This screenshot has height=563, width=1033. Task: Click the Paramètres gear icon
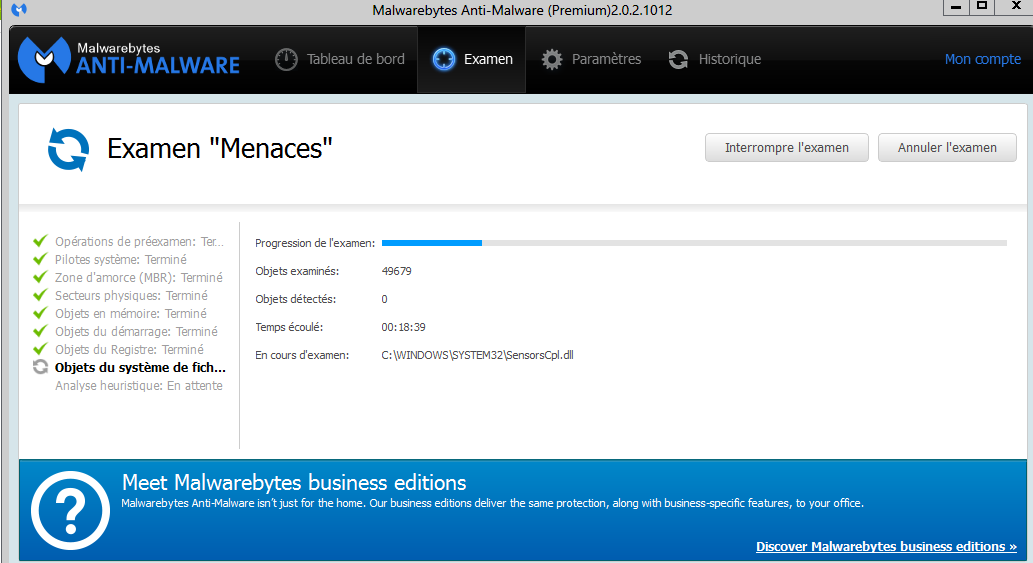552,59
